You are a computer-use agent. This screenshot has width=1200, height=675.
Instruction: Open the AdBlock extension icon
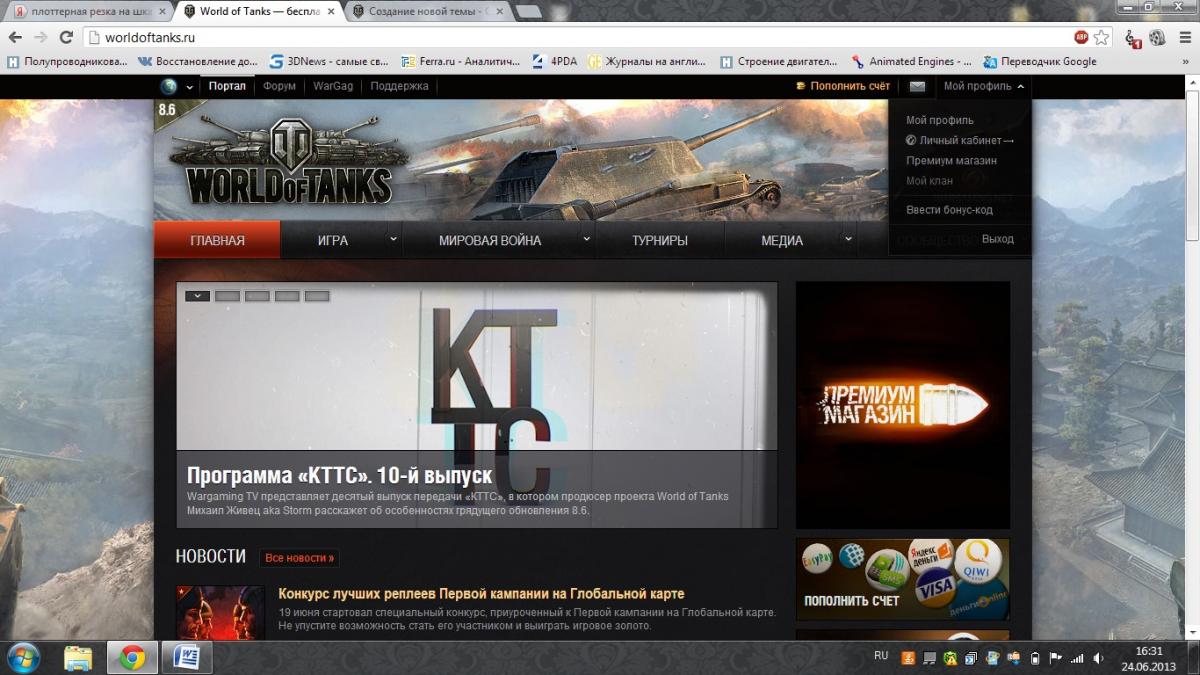1081,37
